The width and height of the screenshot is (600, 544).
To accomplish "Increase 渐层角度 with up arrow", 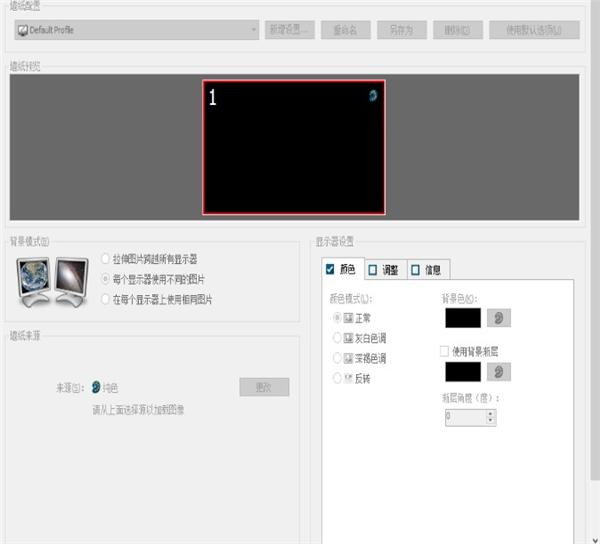I will pos(491,413).
